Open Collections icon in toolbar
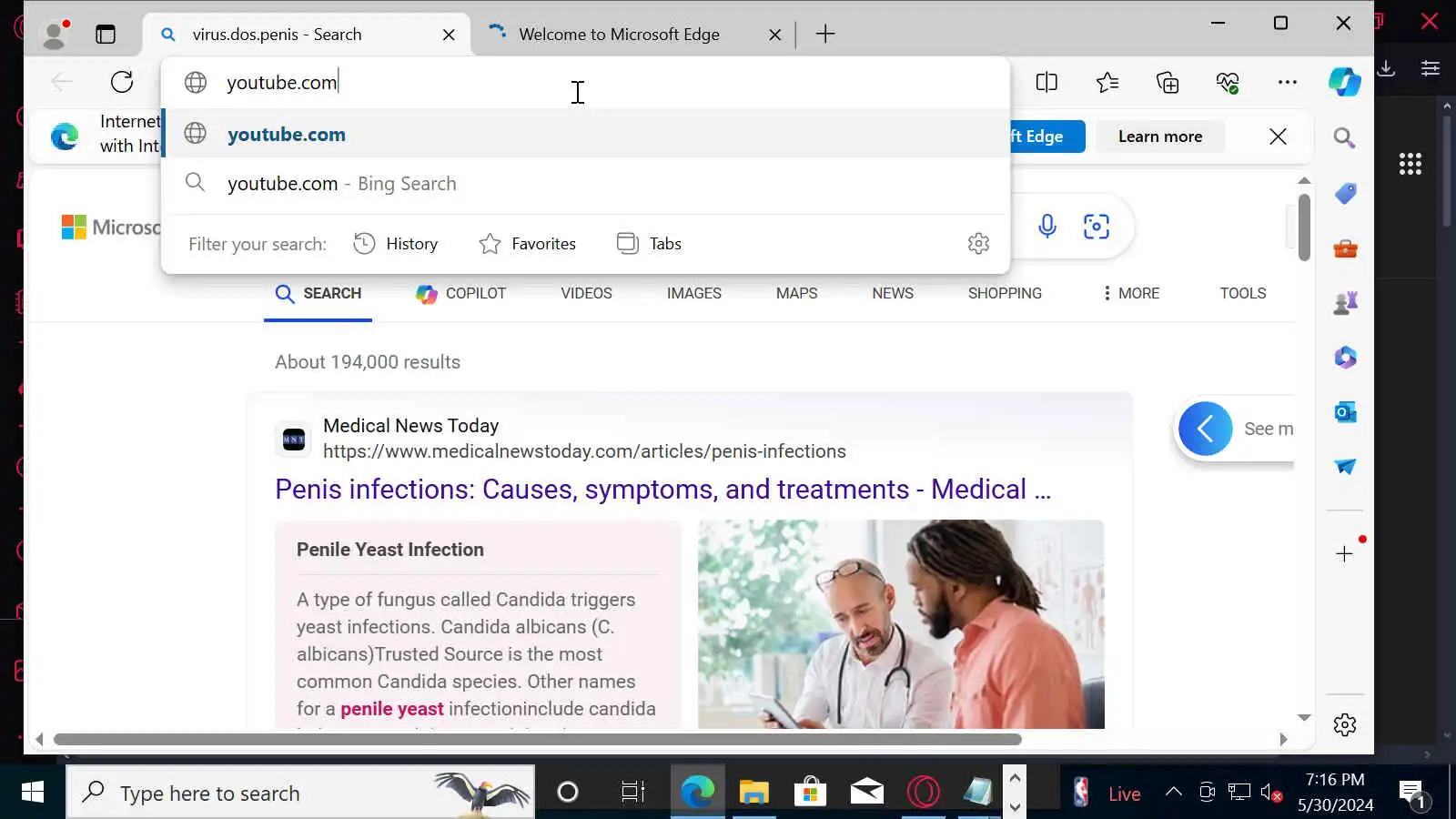The height and width of the screenshot is (819, 1456). point(1168,83)
